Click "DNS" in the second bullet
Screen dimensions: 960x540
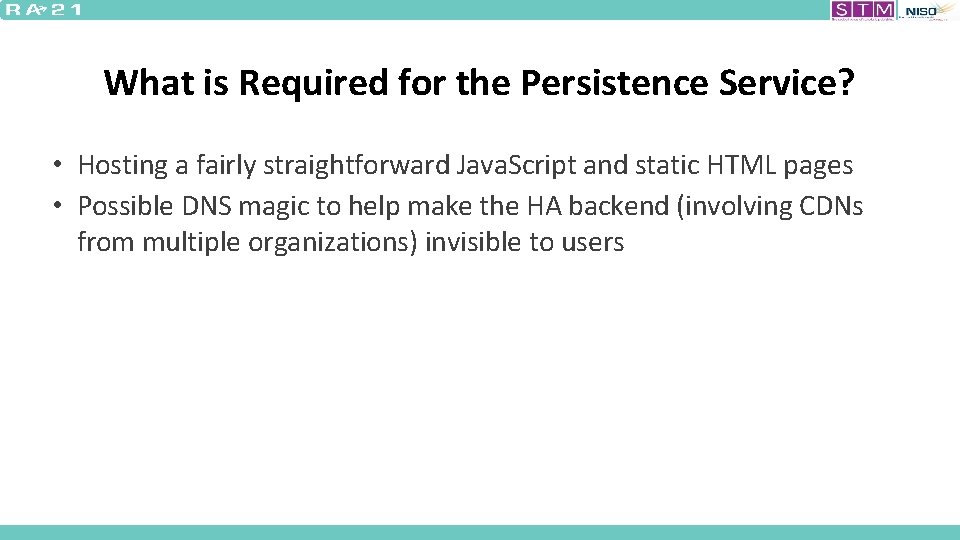pyautogui.click(x=208, y=207)
